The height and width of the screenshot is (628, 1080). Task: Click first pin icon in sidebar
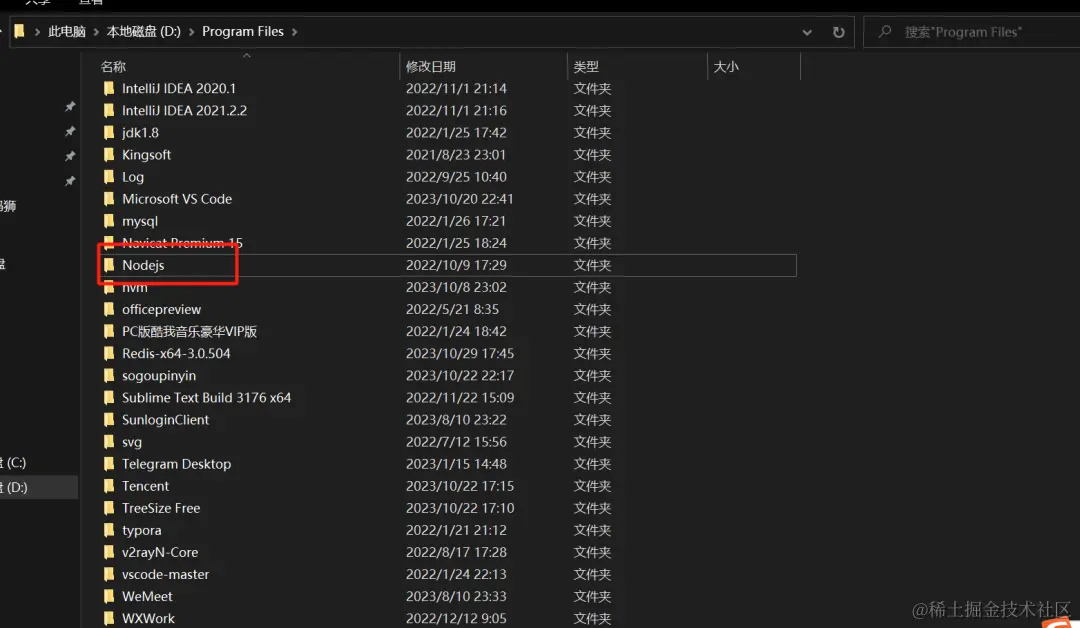tap(70, 107)
